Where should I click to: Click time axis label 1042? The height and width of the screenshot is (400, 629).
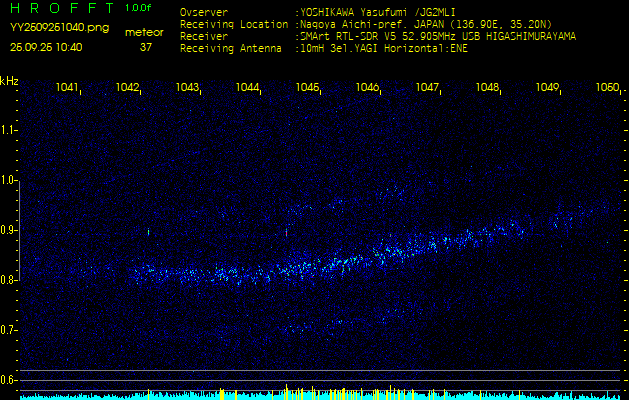(127, 87)
